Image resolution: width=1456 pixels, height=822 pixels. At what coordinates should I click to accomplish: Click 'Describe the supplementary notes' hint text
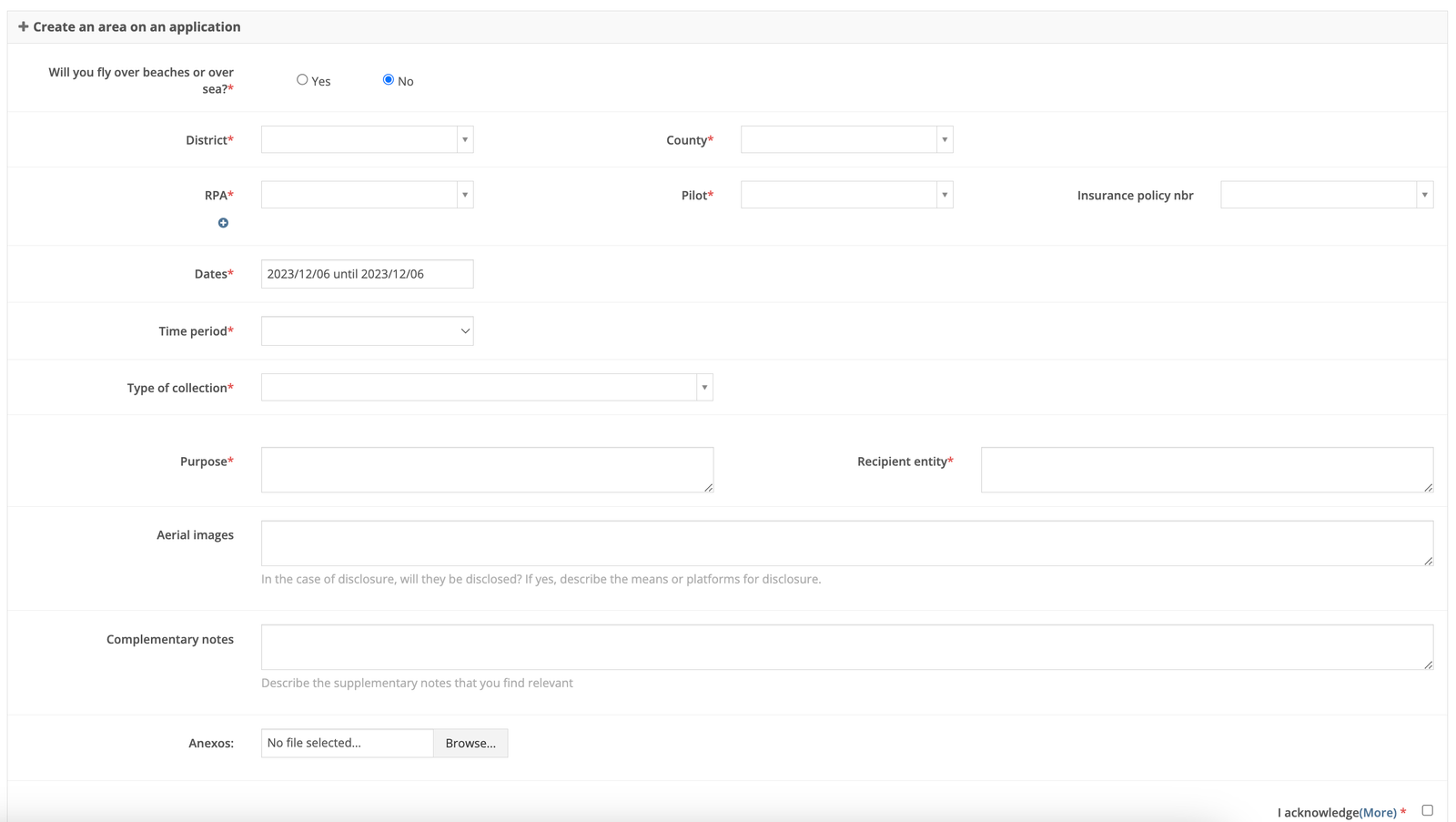click(417, 683)
